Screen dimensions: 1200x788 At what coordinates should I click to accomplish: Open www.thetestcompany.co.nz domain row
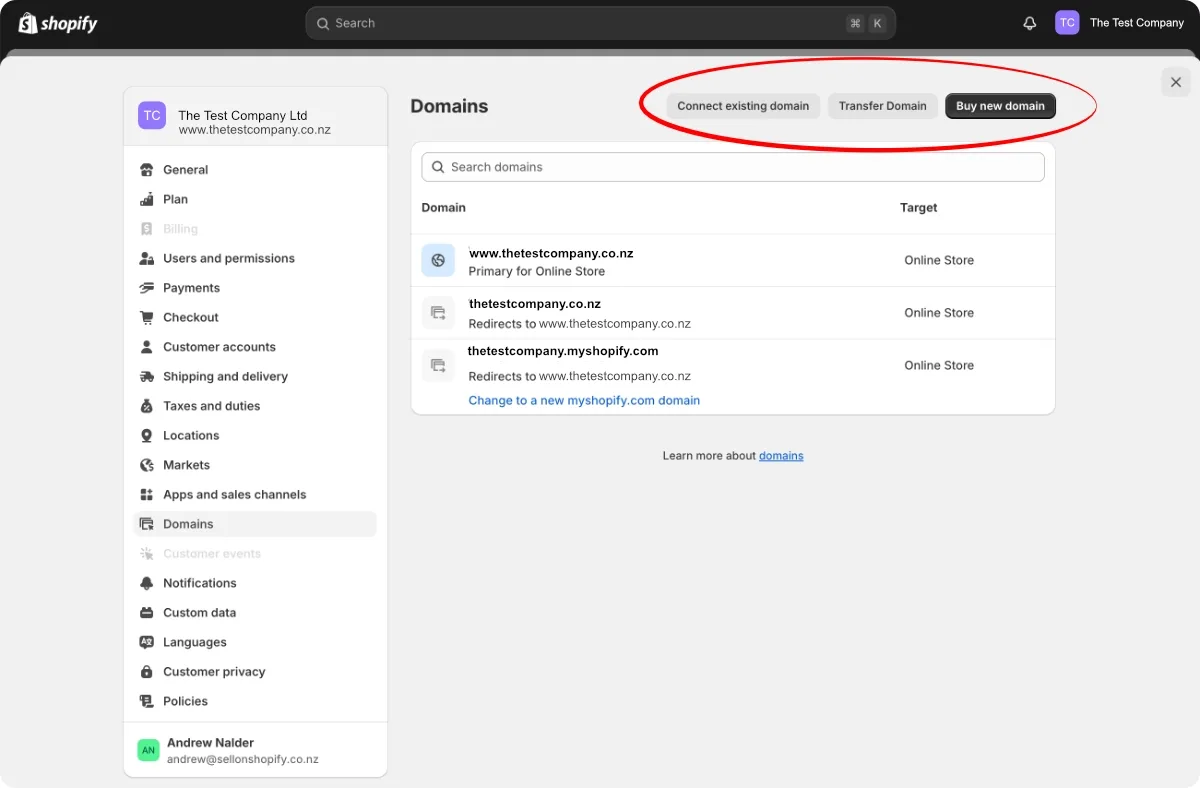click(x=733, y=261)
